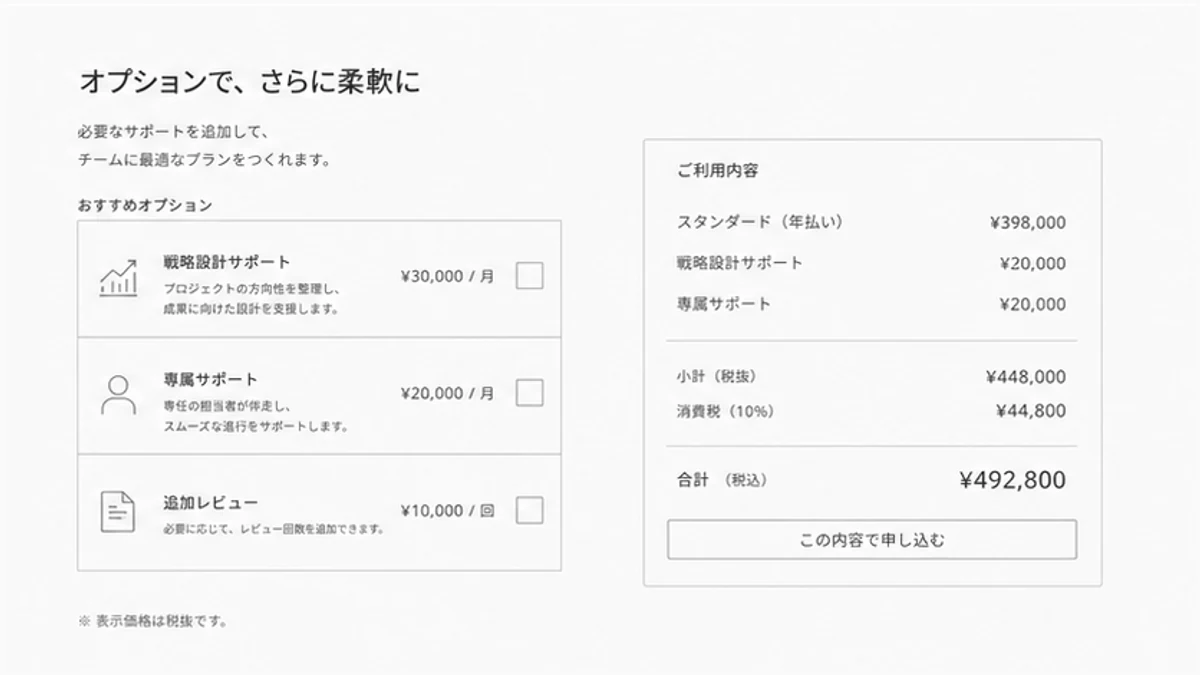Select the 追加レビュー option title
Screen dimensions: 1200x675
click(x=210, y=502)
